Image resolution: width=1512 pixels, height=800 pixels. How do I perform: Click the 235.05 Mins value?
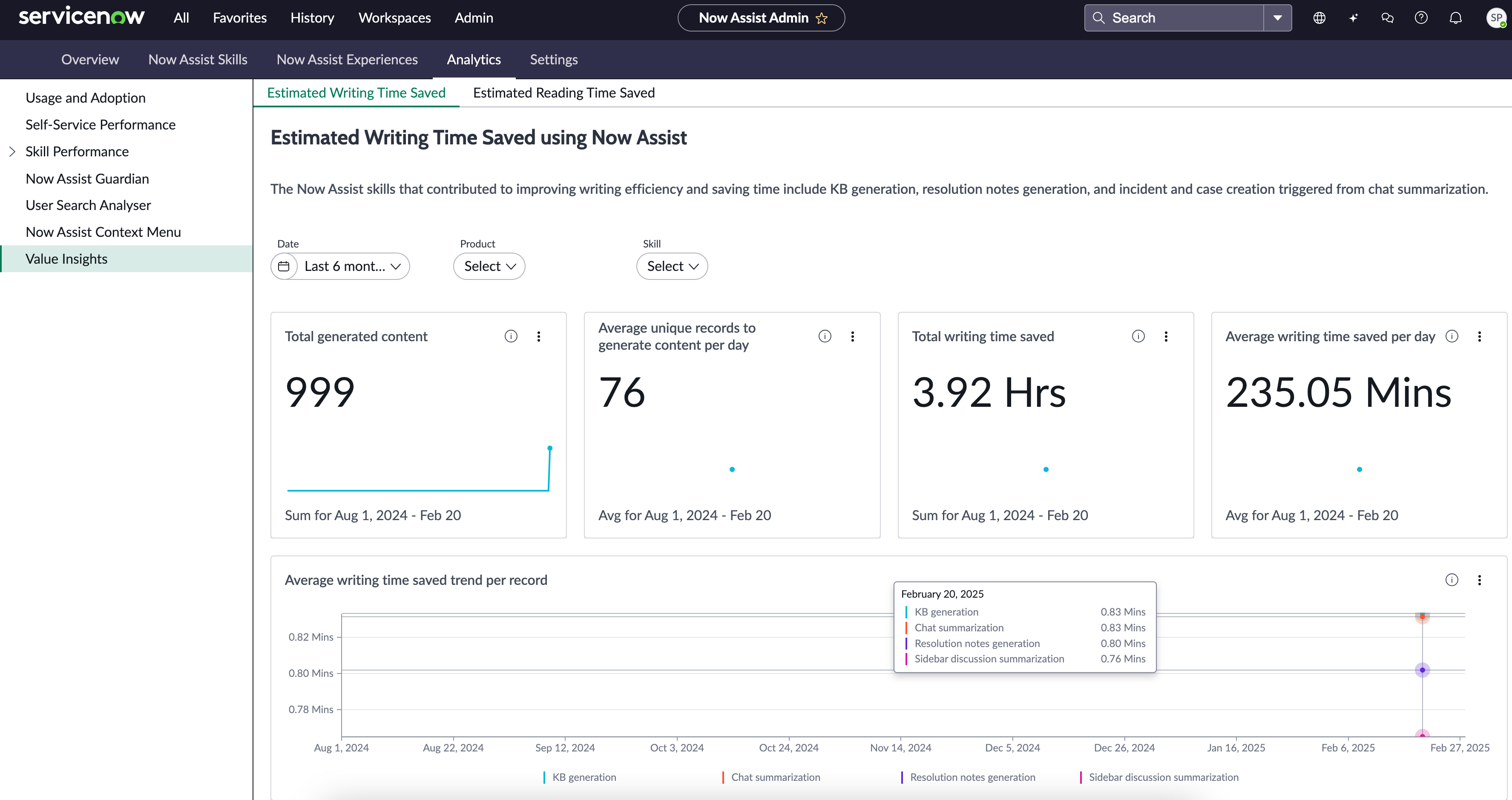pyautogui.click(x=1338, y=392)
